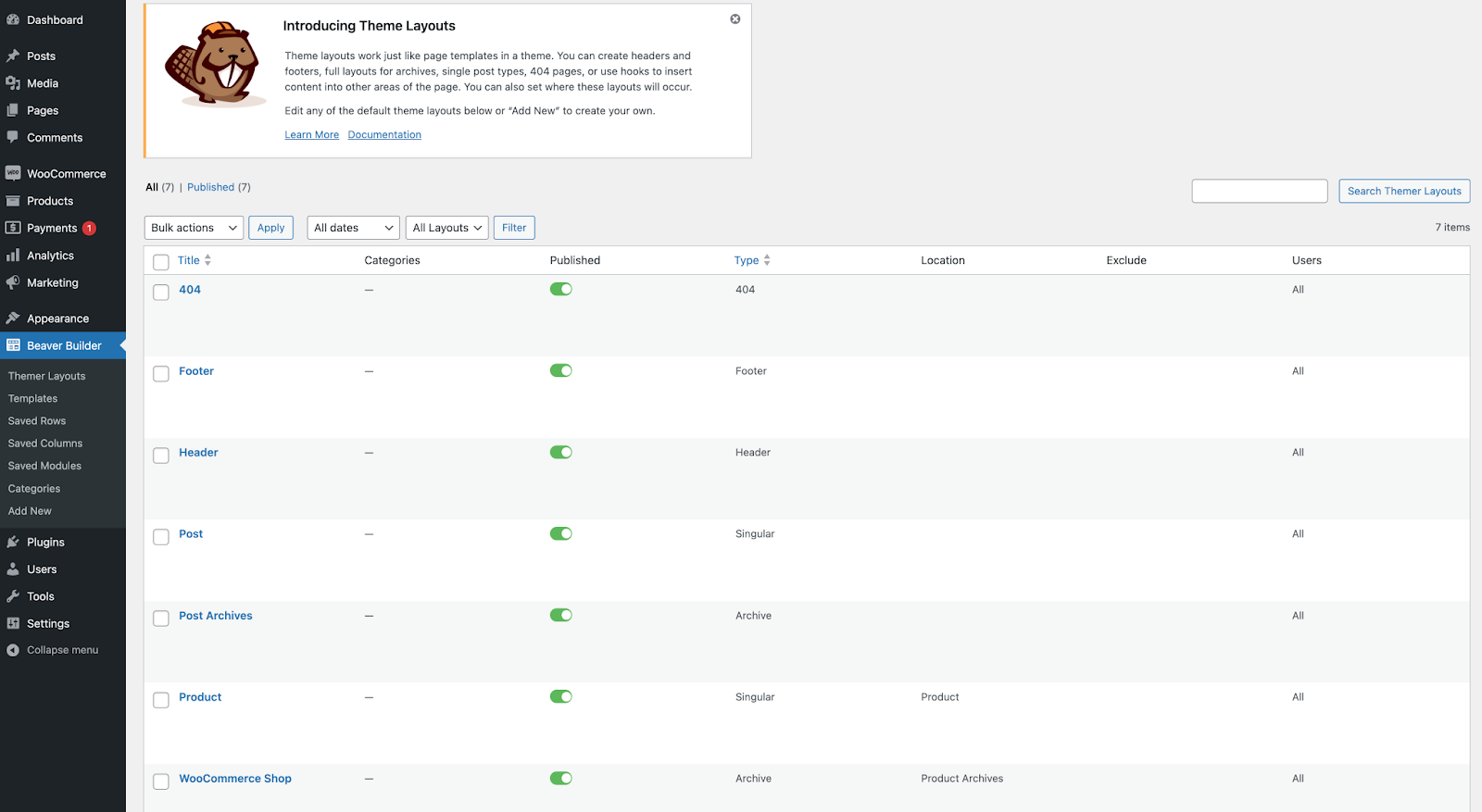Open Saved Modules submenu item
This screenshot has width=1482, height=812.
point(45,466)
